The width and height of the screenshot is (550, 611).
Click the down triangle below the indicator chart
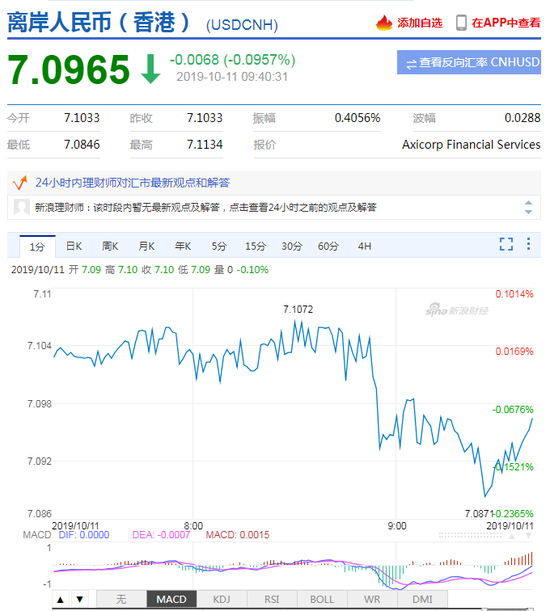click(x=80, y=599)
